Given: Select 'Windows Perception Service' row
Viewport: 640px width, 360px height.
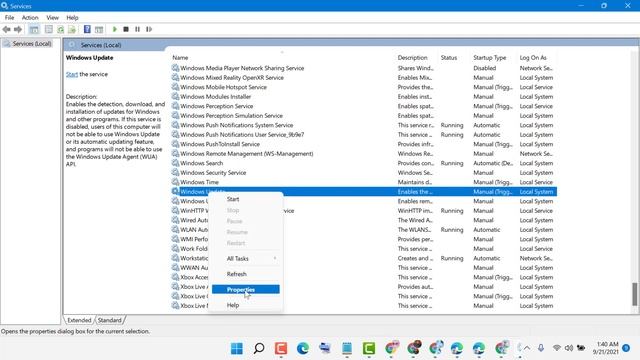Looking at the screenshot, I should pos(363,106).
